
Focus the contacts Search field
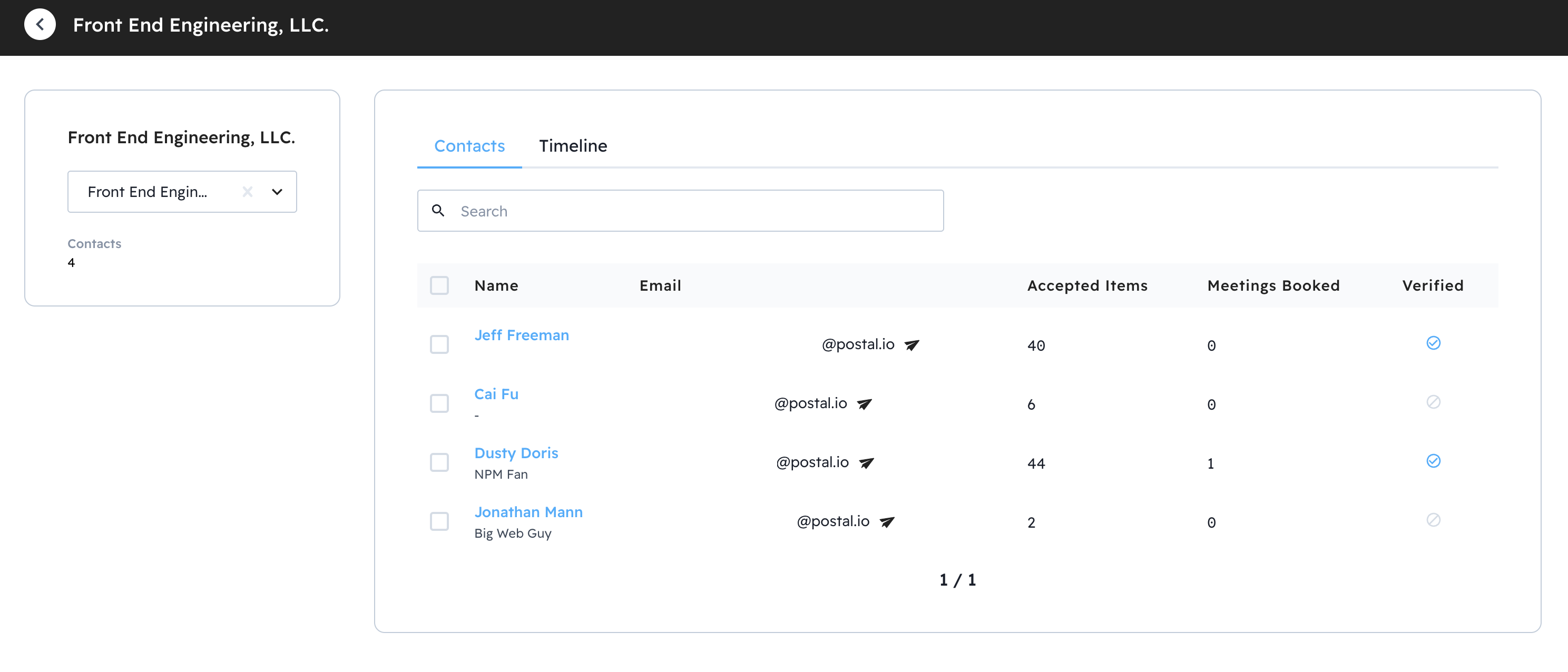click(x=694, y=211)
